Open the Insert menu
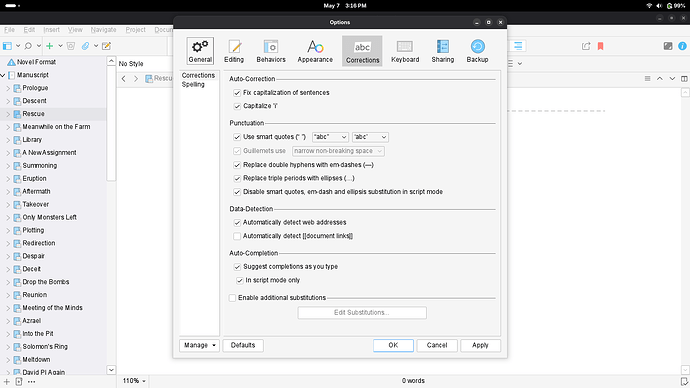Viewport: 690px width, 388px height. click(51, 29)
